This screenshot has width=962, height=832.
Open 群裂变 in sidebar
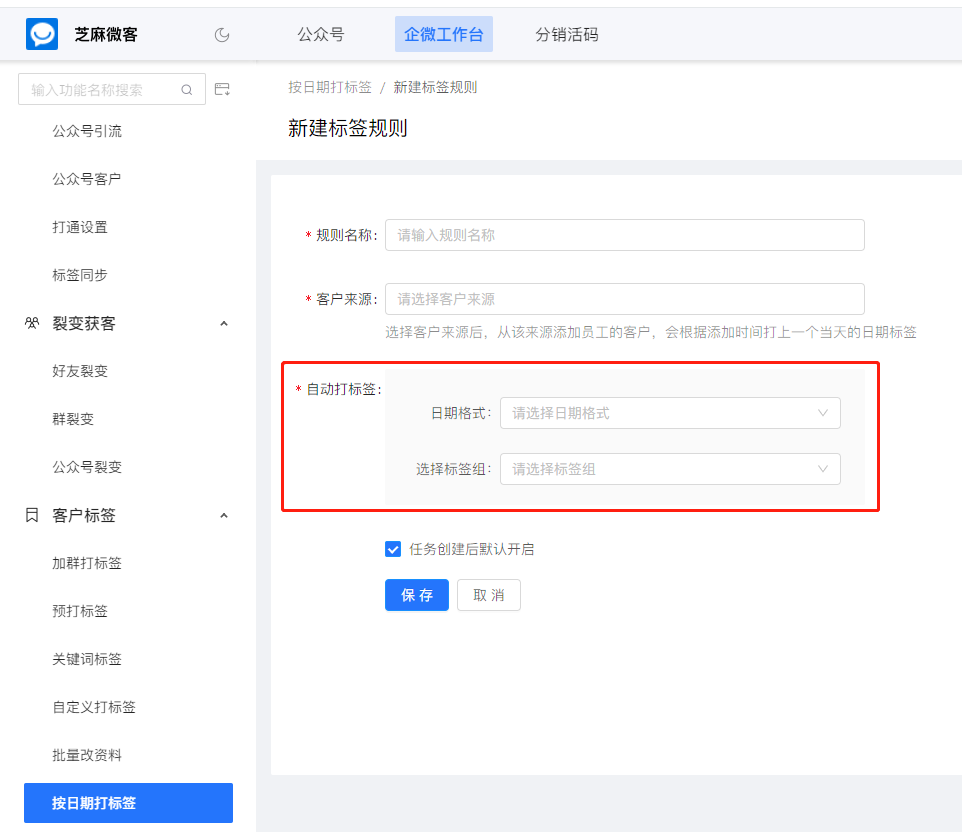pos(73,419)
